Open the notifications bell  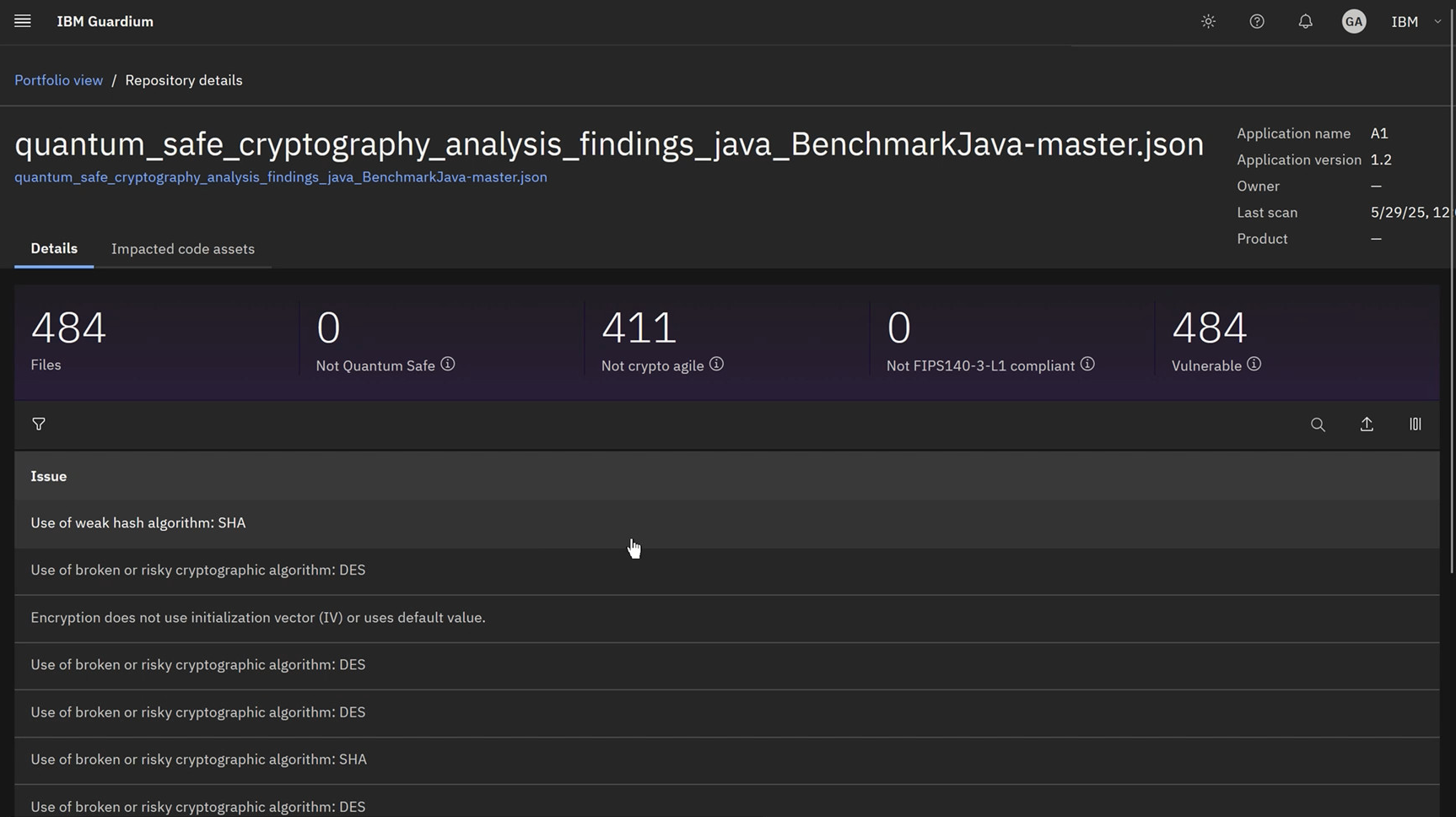coord(1305,21)
